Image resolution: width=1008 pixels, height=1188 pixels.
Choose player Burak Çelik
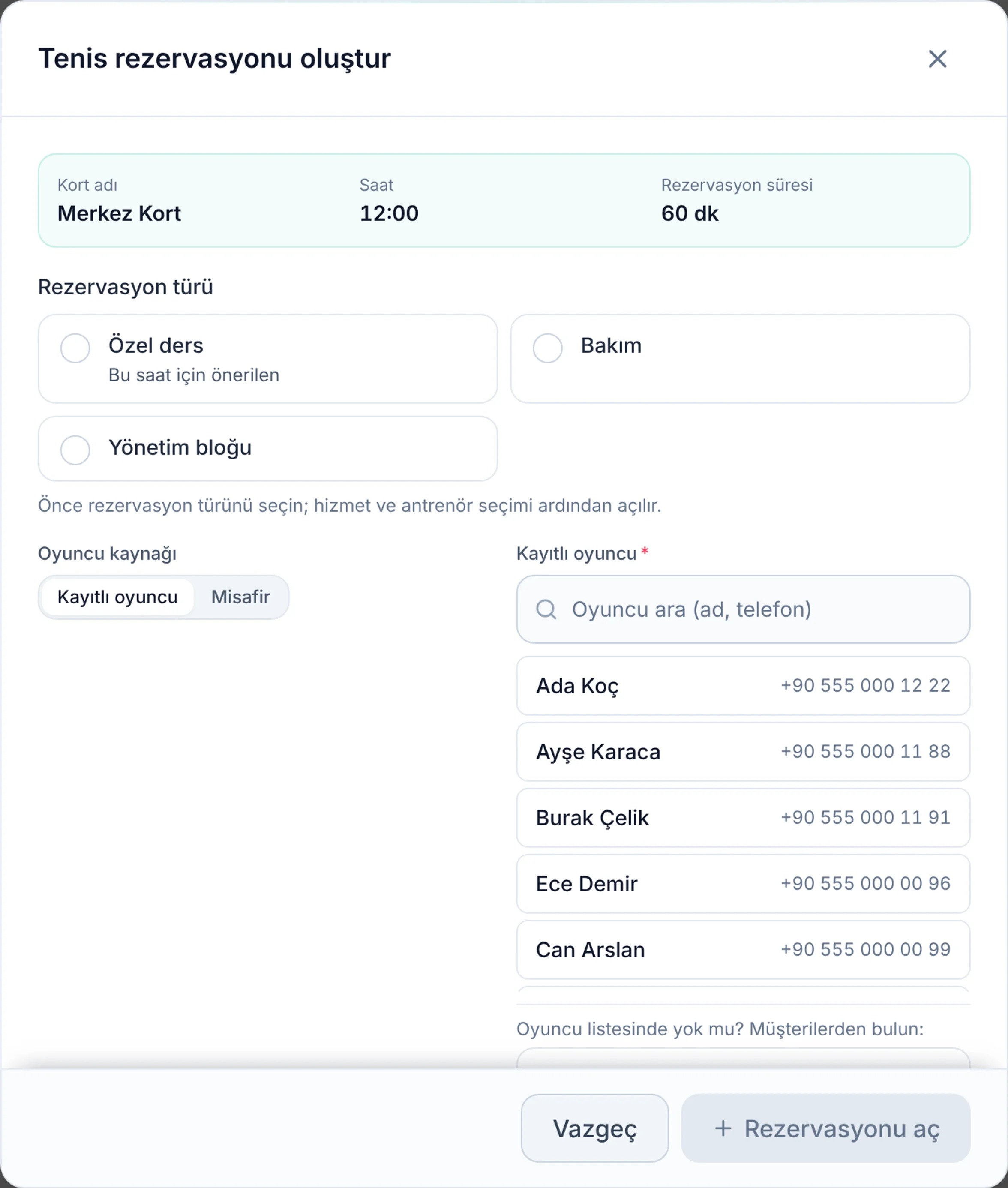click(743, 818)
